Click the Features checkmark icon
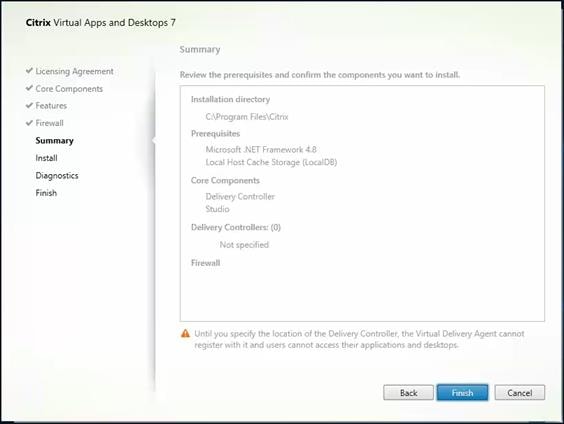This screenshot has height=424, width=564. tap(29, 105)
